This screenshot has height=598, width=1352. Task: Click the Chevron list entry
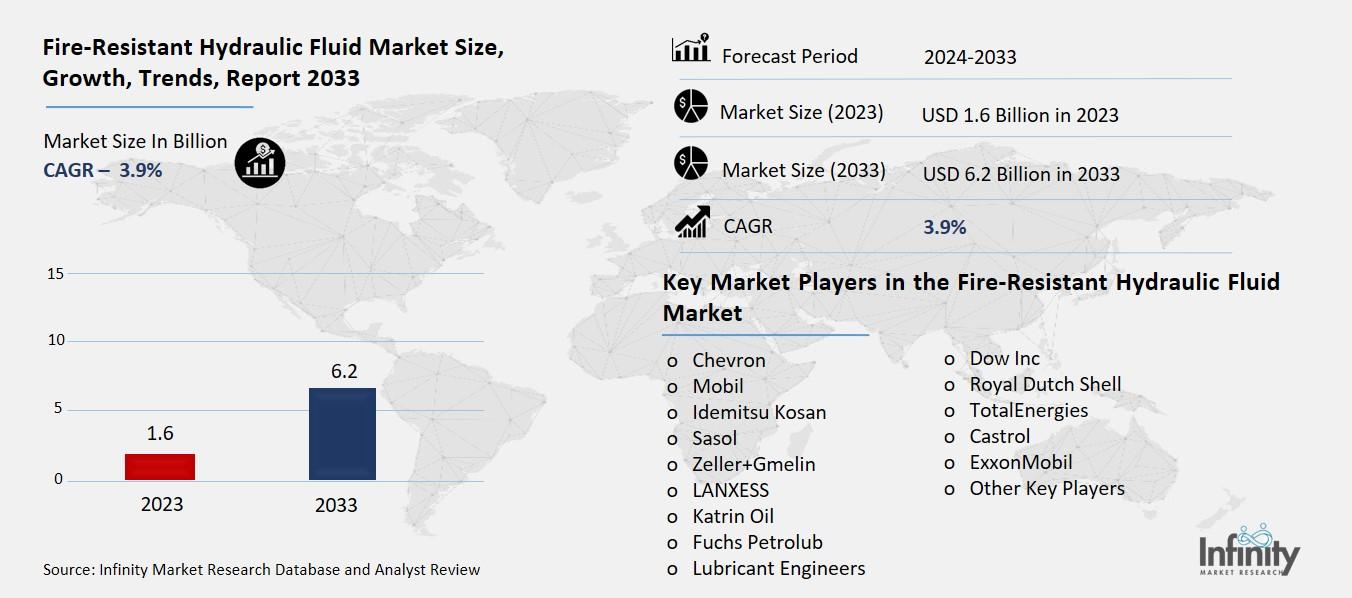[x=728, y=360]
